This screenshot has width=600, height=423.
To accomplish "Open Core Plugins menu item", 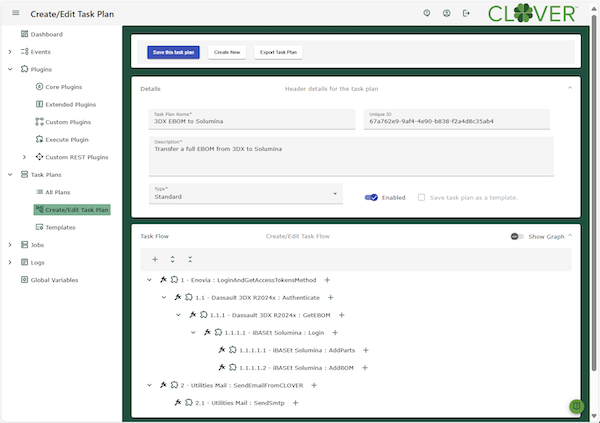I will point(59,87).
